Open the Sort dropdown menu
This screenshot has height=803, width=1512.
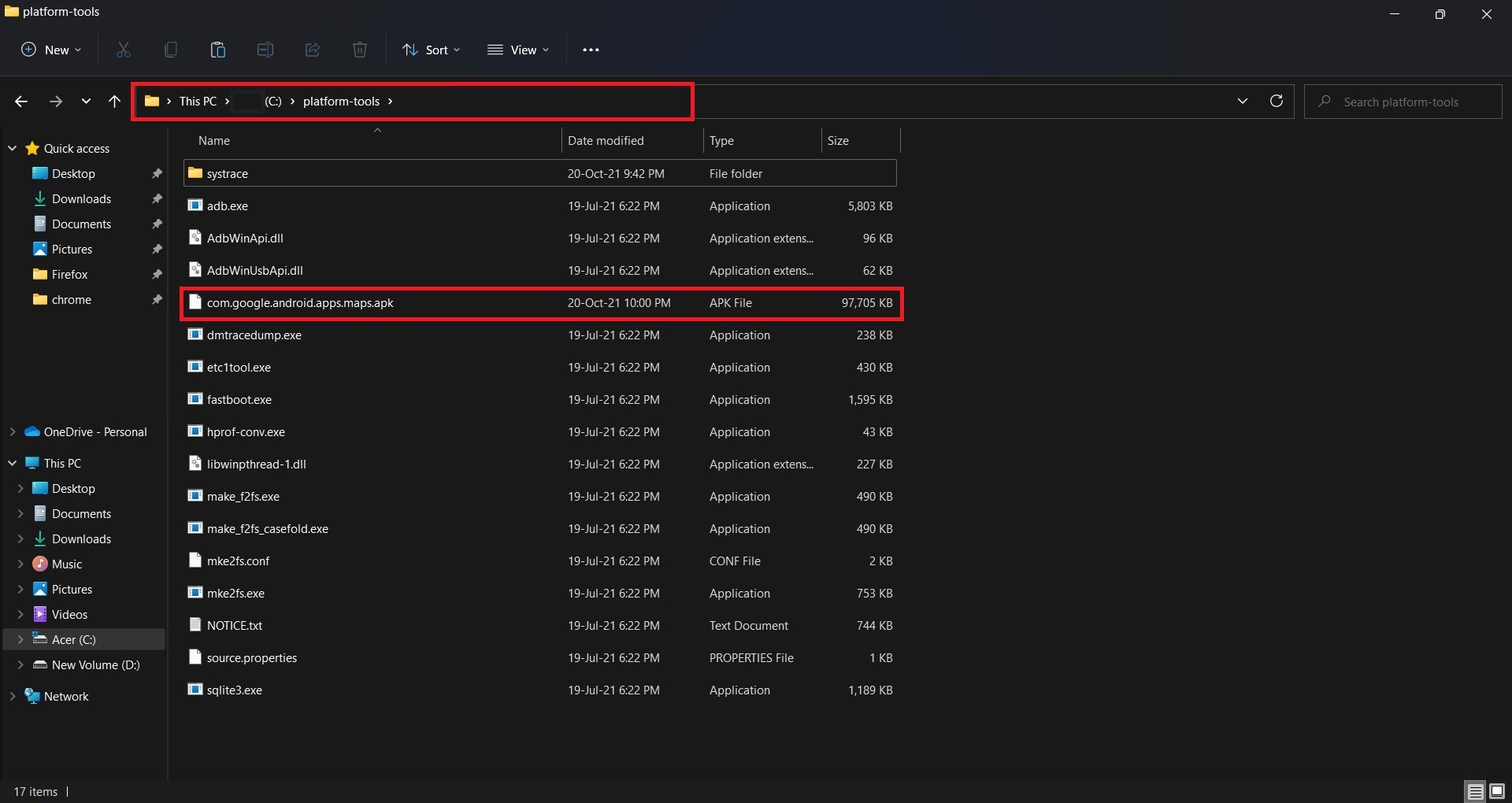click(x=431, y=50)
